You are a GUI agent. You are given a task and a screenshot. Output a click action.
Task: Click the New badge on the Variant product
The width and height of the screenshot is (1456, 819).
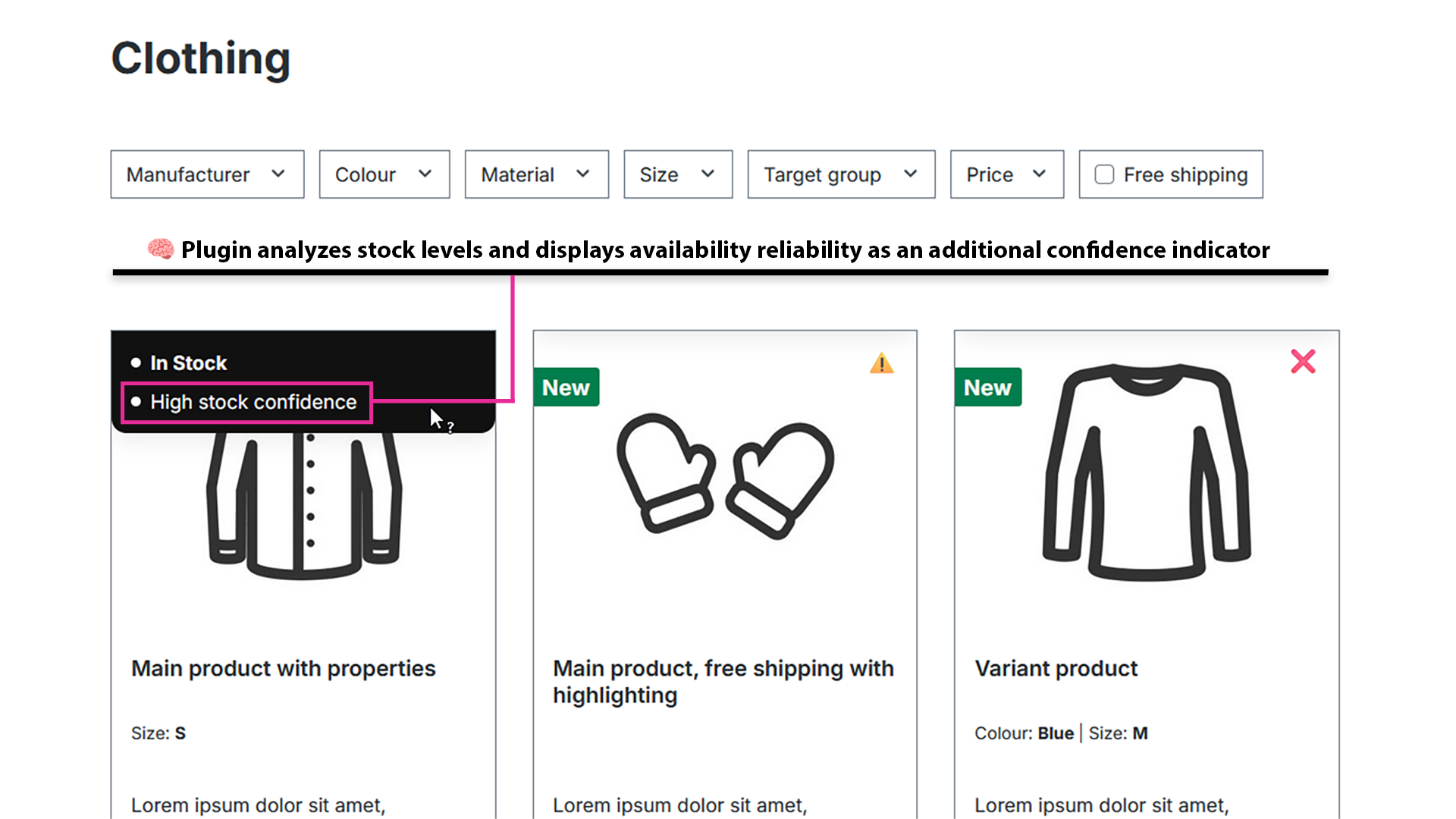(988, 388)
